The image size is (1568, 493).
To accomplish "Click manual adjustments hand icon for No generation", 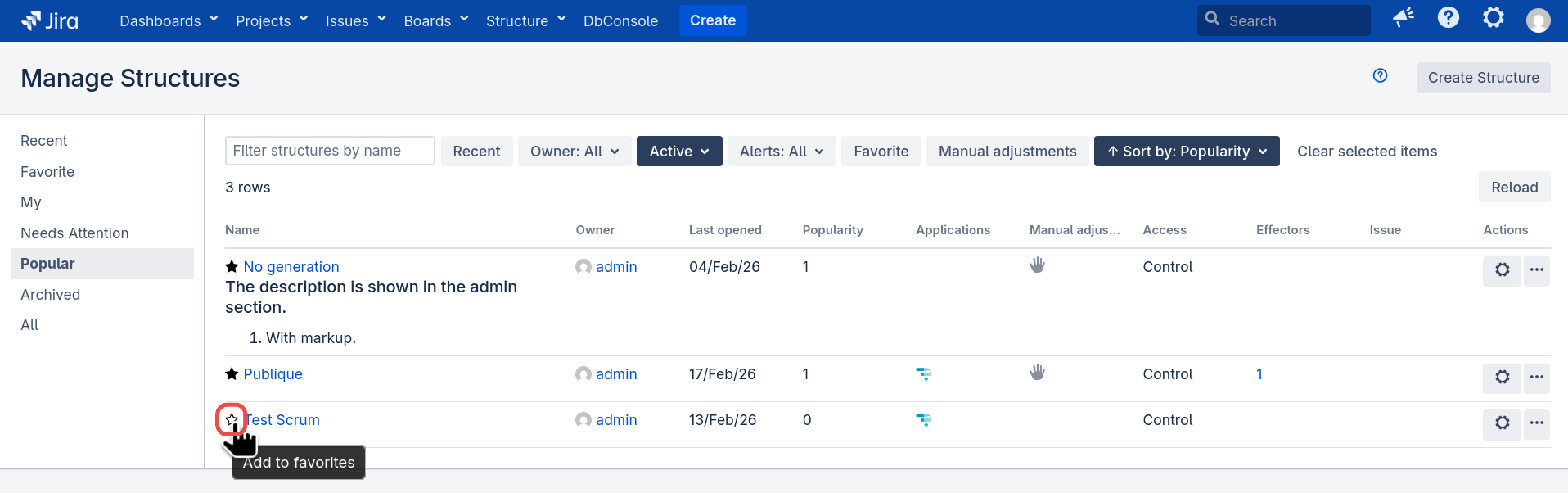I will click(1038, 265).
